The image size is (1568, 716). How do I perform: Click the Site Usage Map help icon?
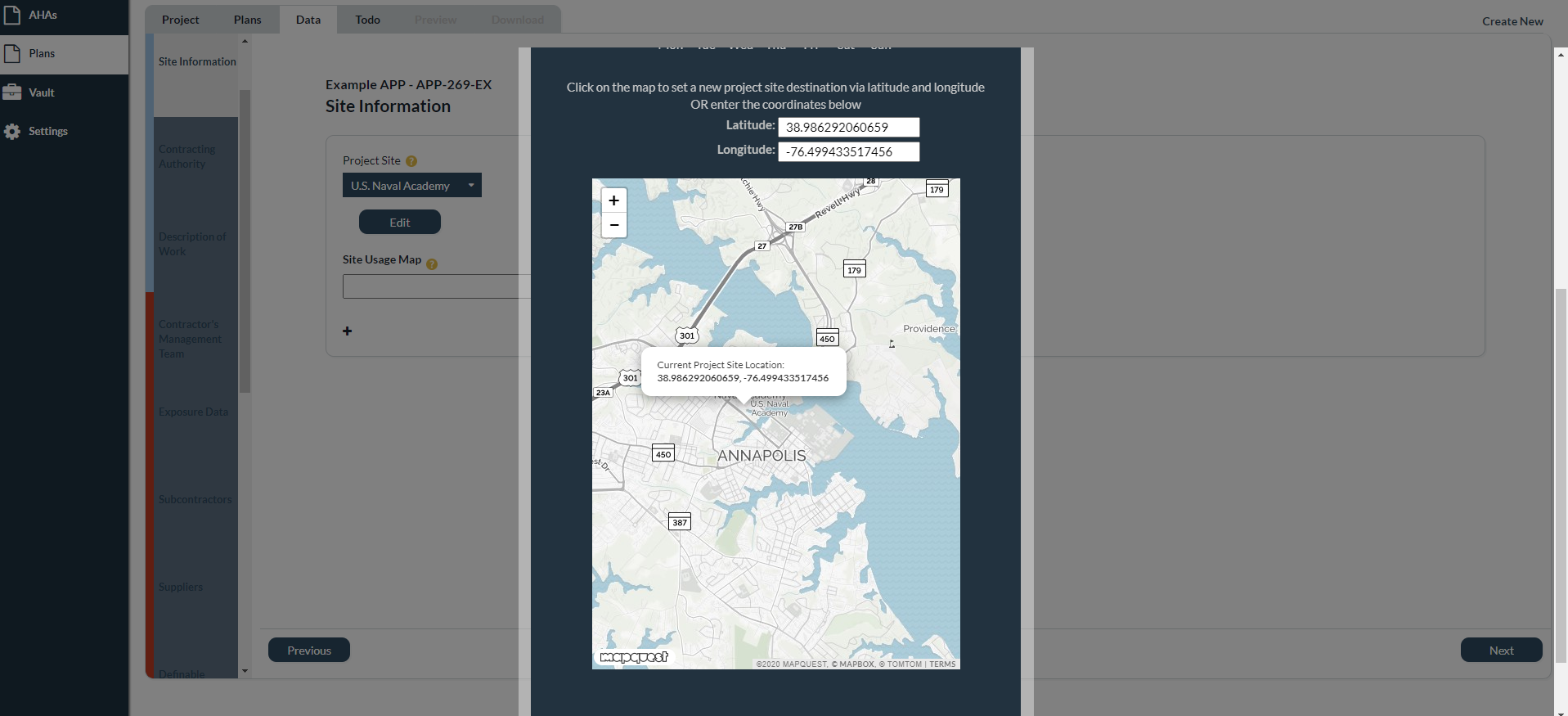coord(432,264)
